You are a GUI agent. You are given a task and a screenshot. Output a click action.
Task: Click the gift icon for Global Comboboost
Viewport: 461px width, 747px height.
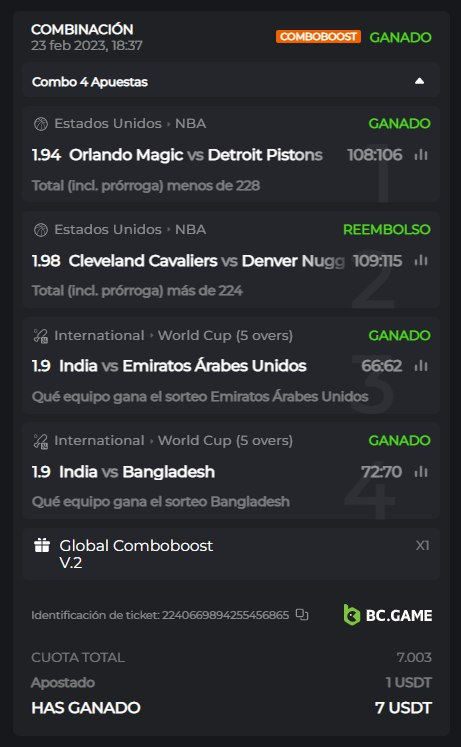point(42,545)
